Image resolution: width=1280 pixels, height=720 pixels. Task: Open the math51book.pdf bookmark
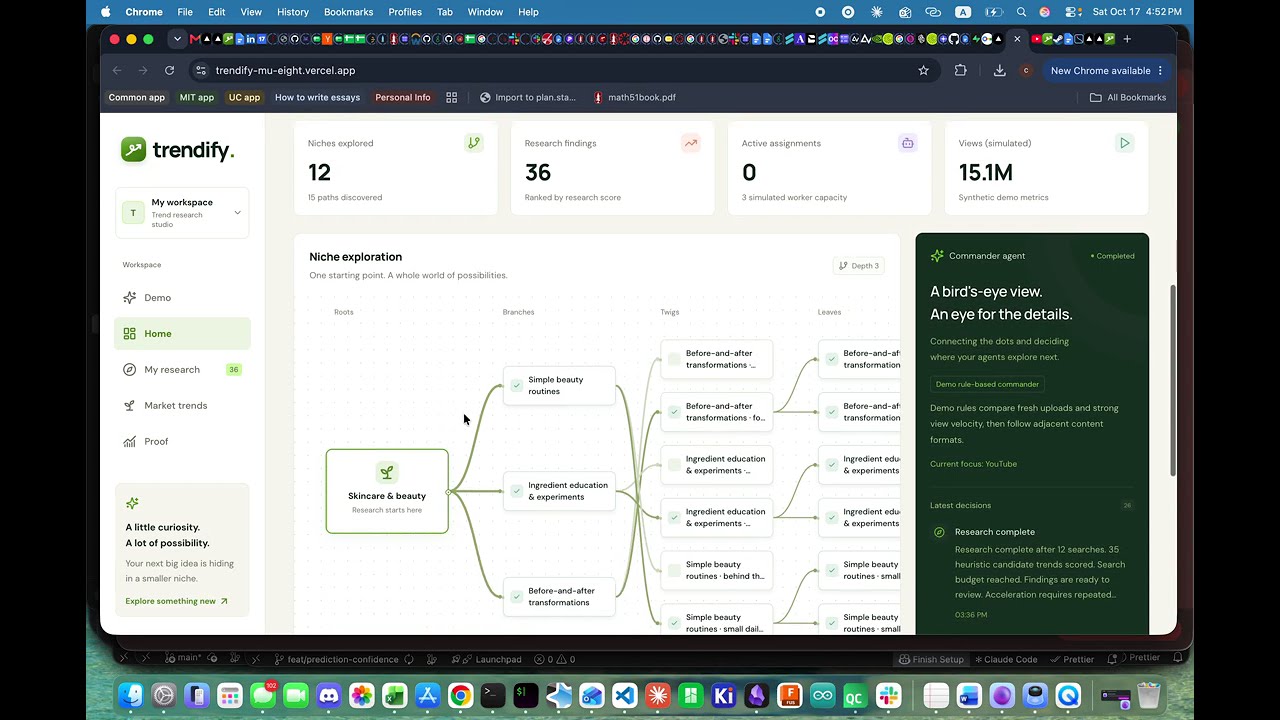coord(634,97)
